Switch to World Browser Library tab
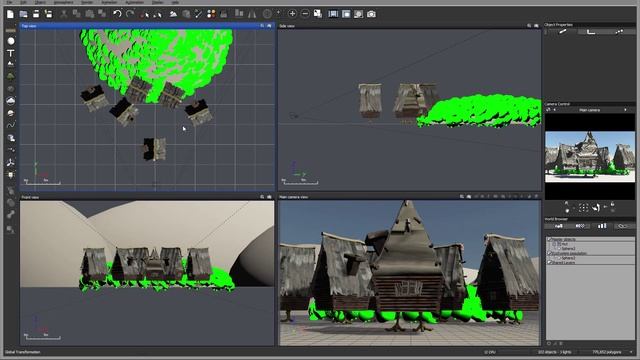 602,226
